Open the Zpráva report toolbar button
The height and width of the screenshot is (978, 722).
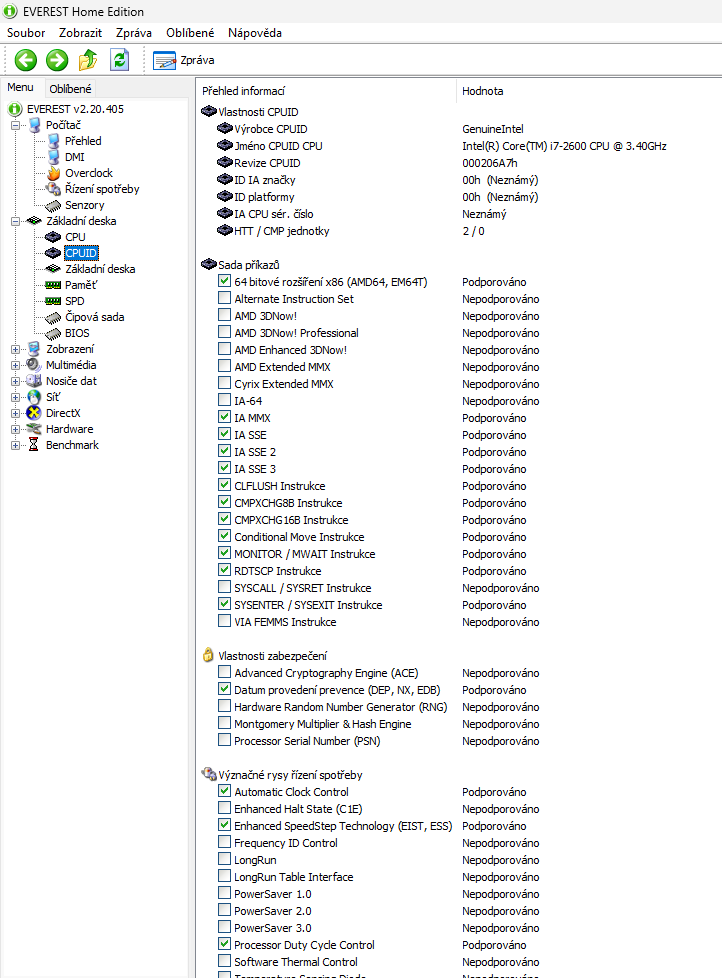pos(183,61)
